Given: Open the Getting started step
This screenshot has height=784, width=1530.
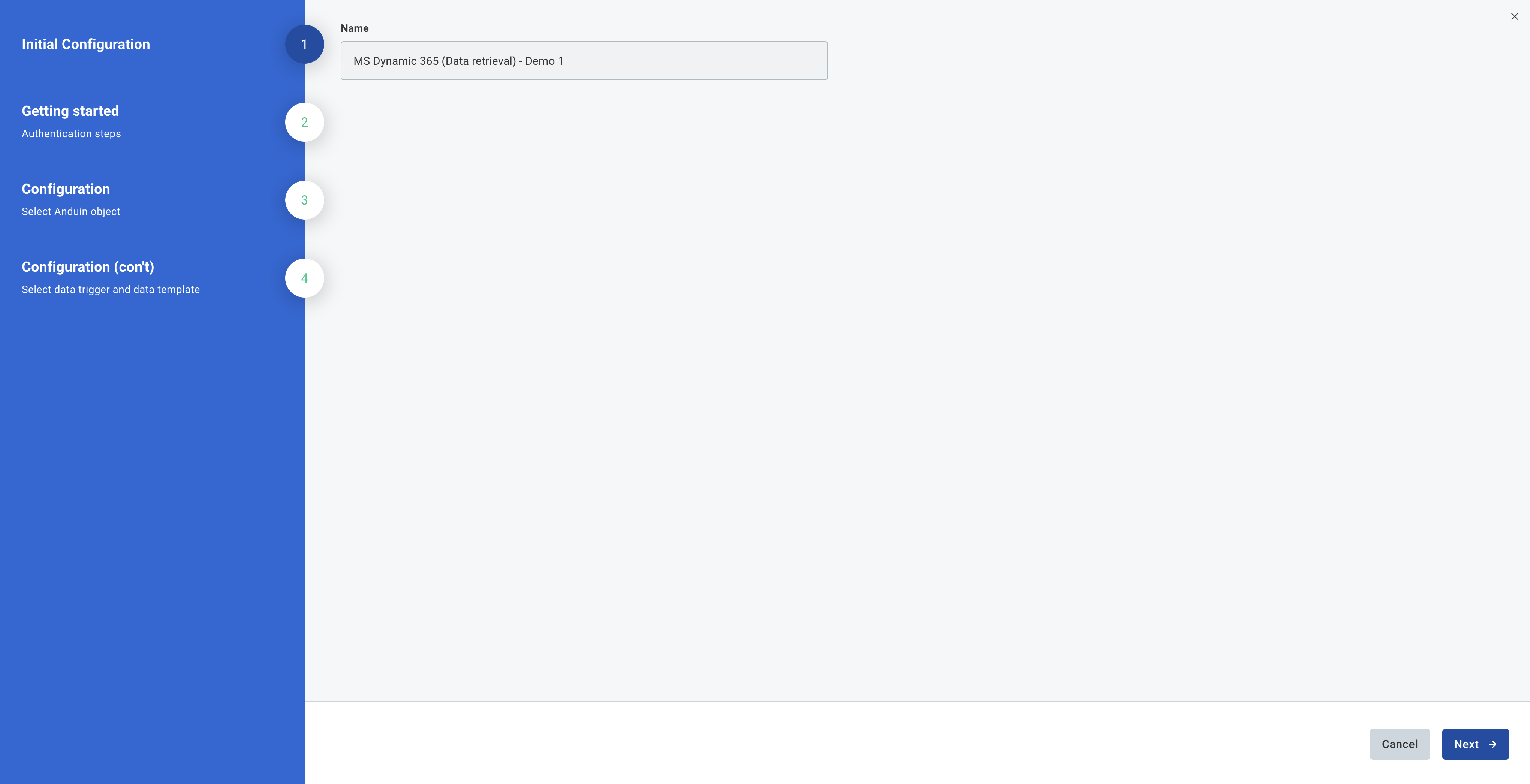Looking at the screenshot, I should pos(70,111).
